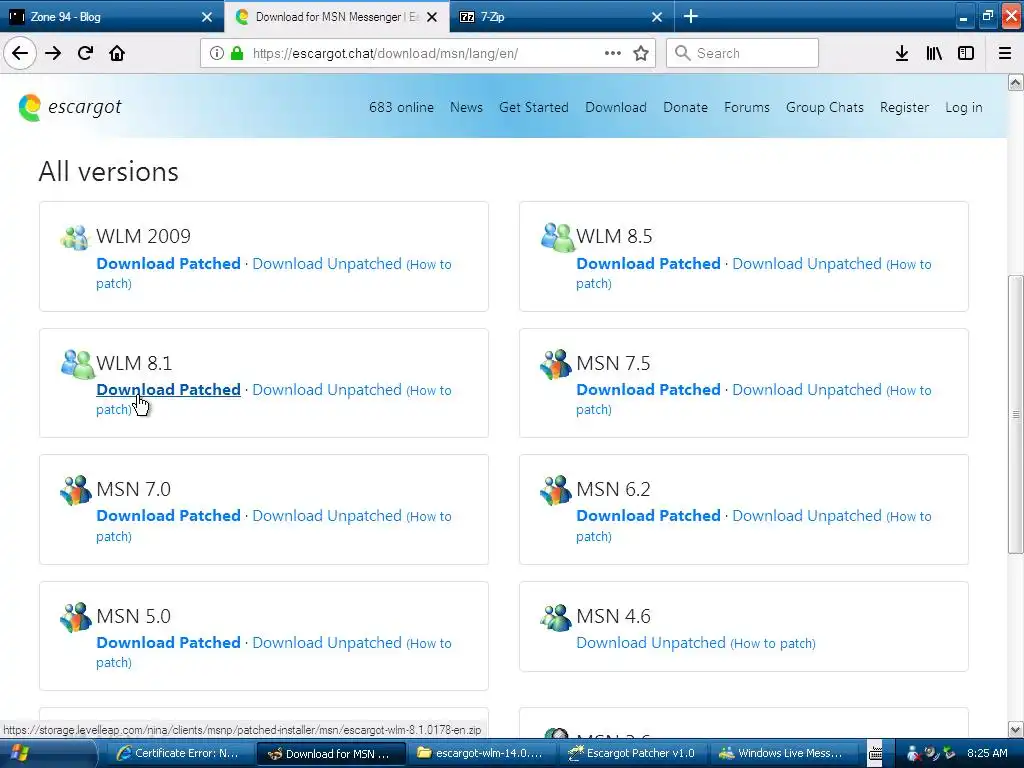
Task: Download Patched WLM 8.5
Action: click(x=648, y=264)
